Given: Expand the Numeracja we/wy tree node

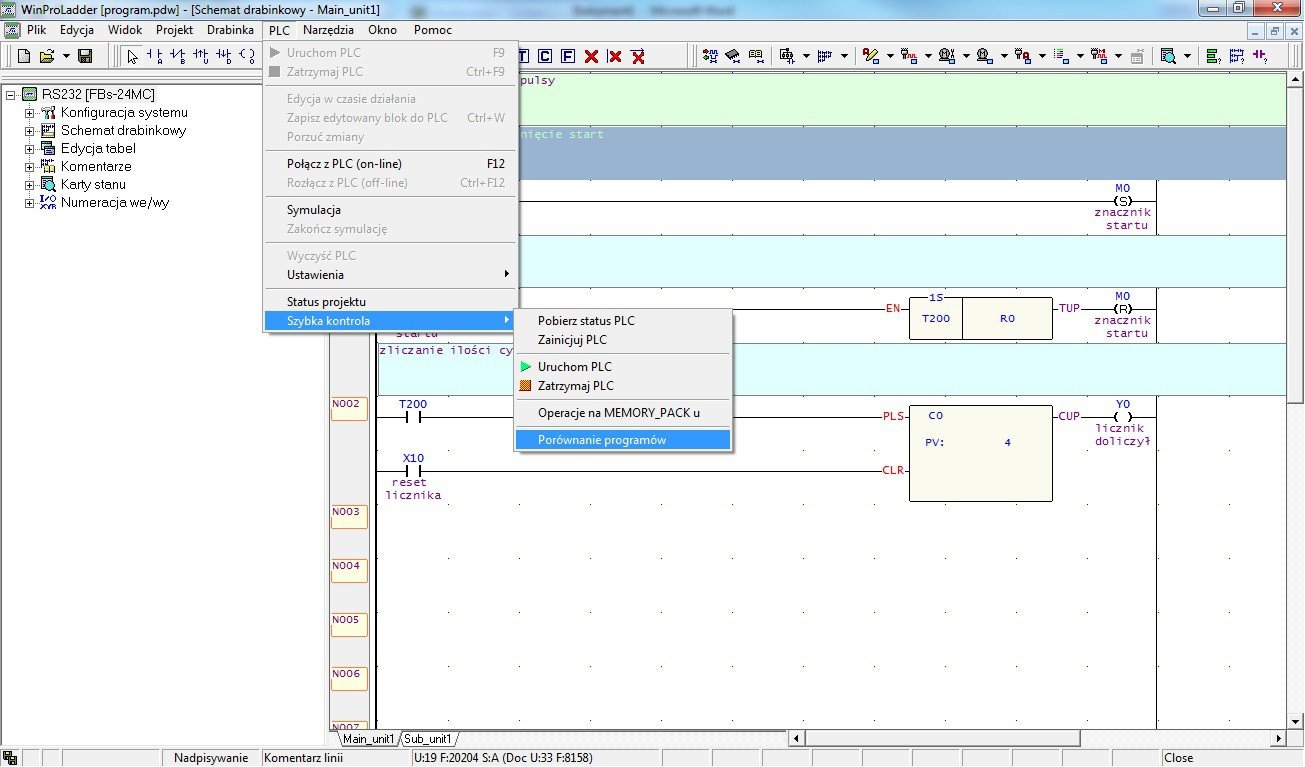Looking at the screenshot, I should point(29,203).
